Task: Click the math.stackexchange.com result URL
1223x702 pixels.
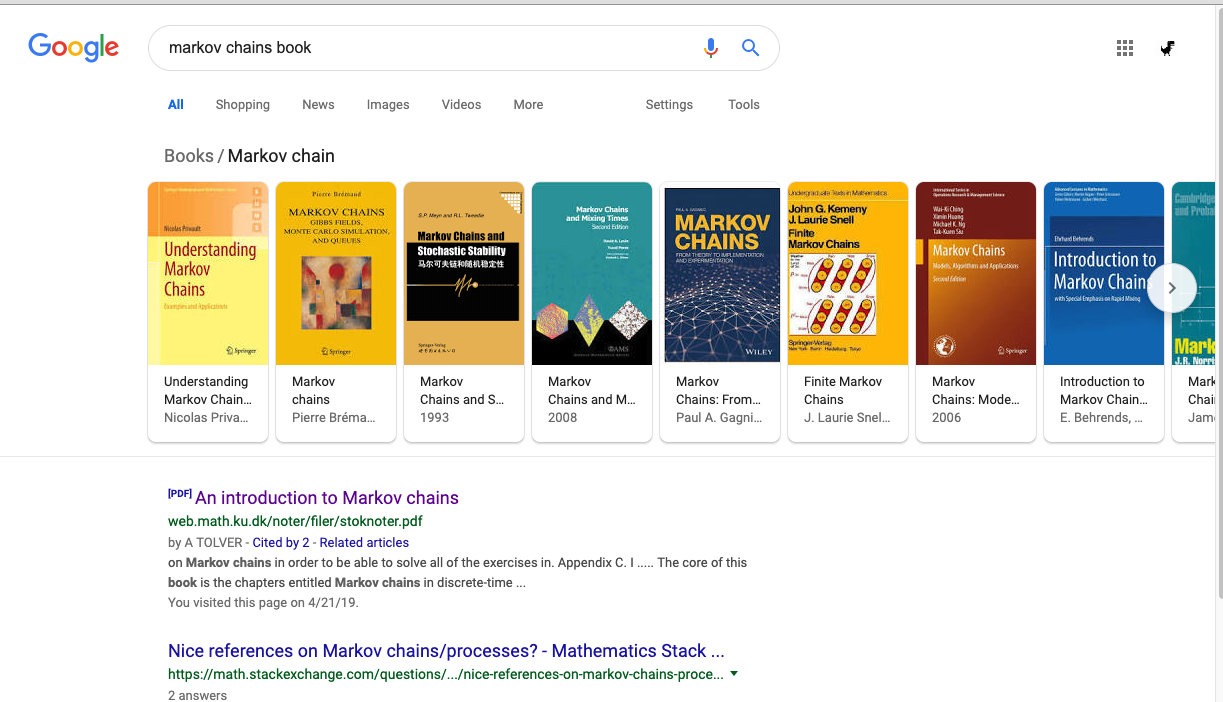Action: click(x=445, y=674)
